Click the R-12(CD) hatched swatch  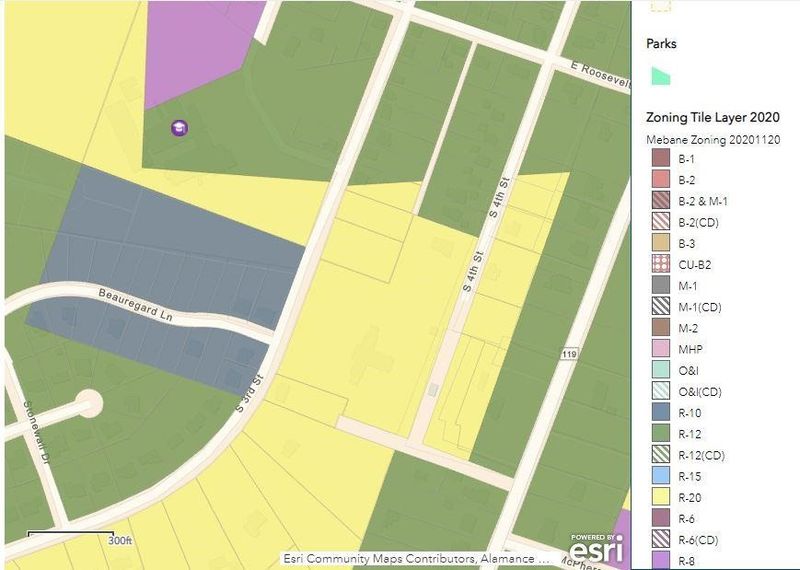coord(661,454)
